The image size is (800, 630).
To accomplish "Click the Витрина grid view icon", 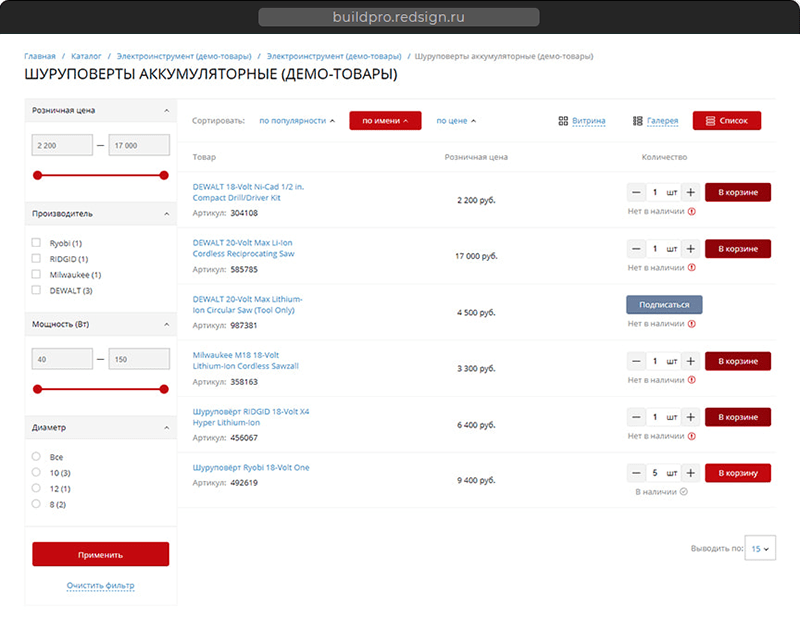I will [x=563, y=121].
